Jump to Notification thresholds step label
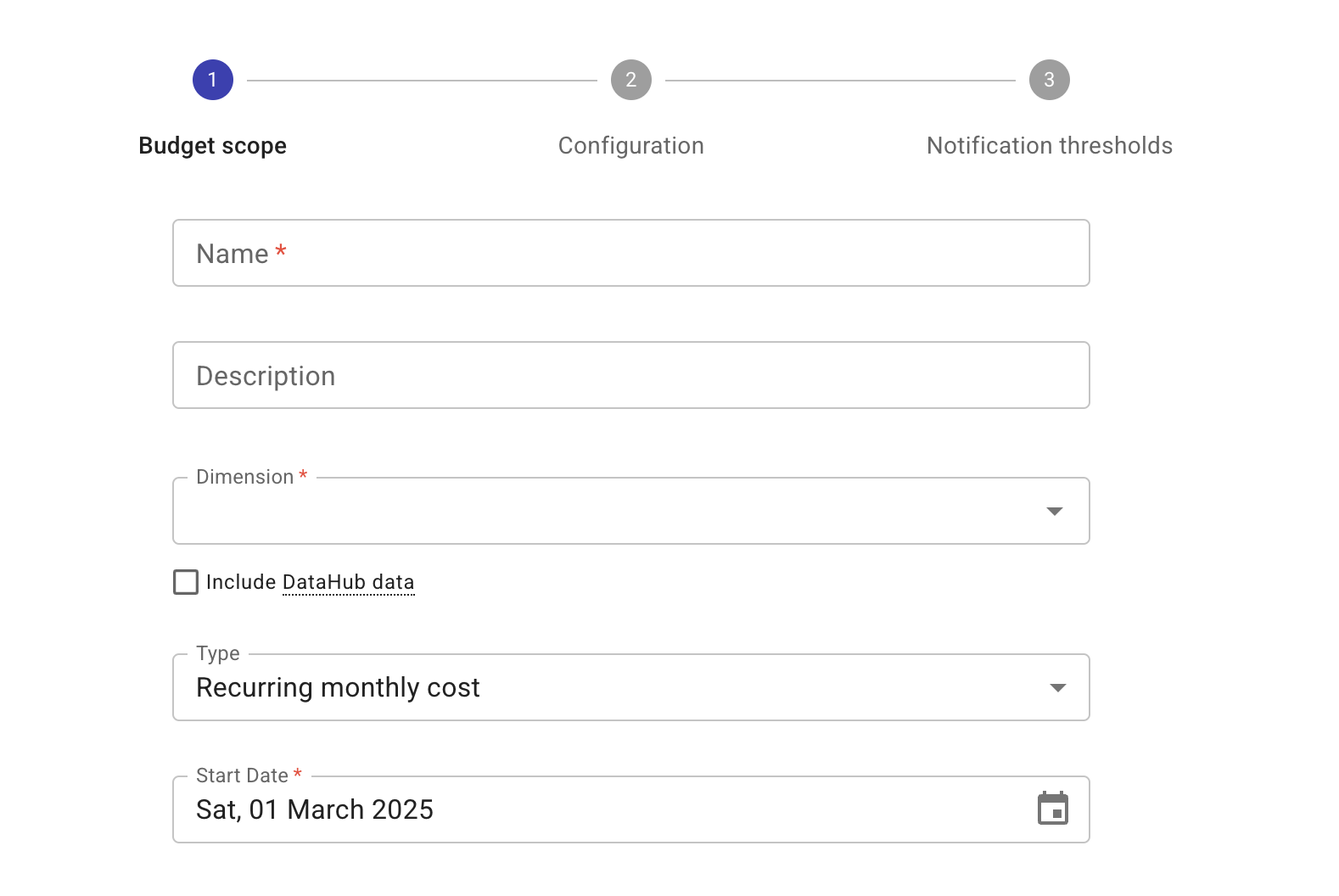This screenshot has height=896, width=1339. [1049, 146]
